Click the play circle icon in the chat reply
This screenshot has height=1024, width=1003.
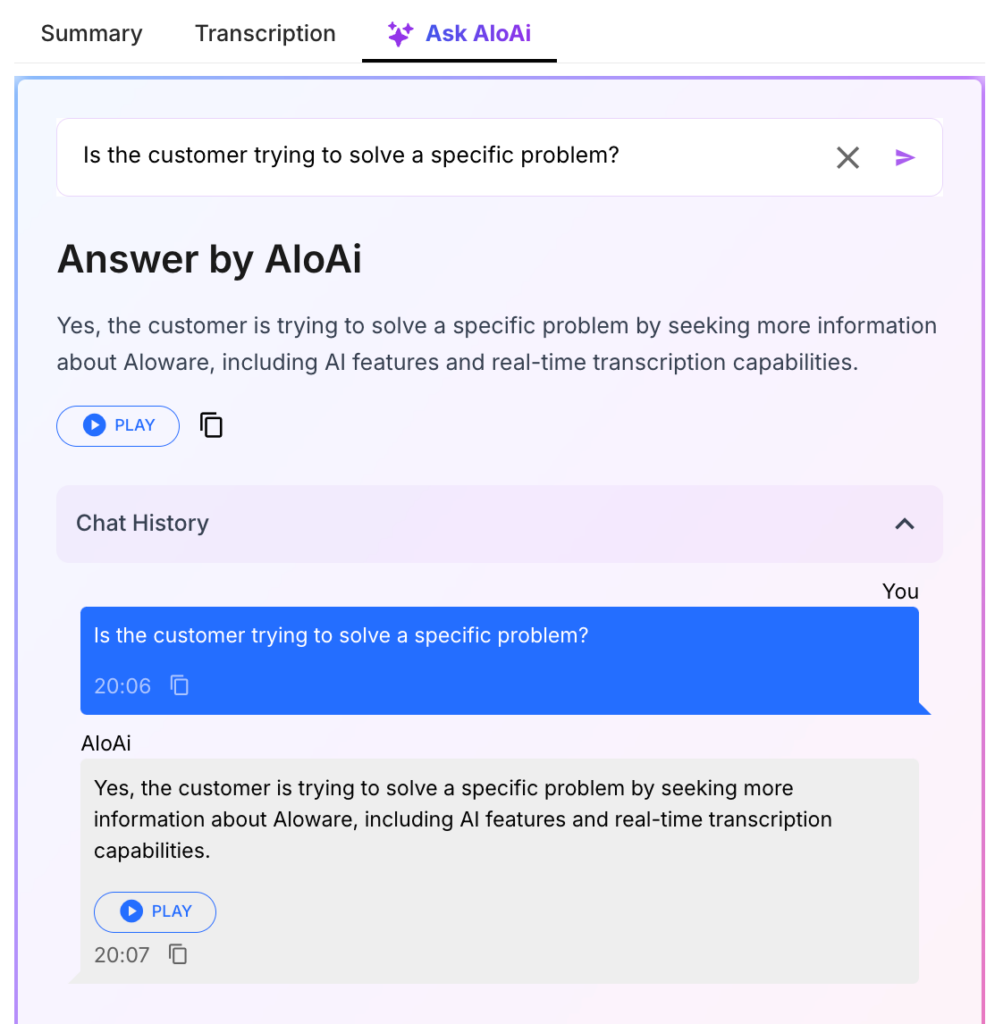click(131, 911)
